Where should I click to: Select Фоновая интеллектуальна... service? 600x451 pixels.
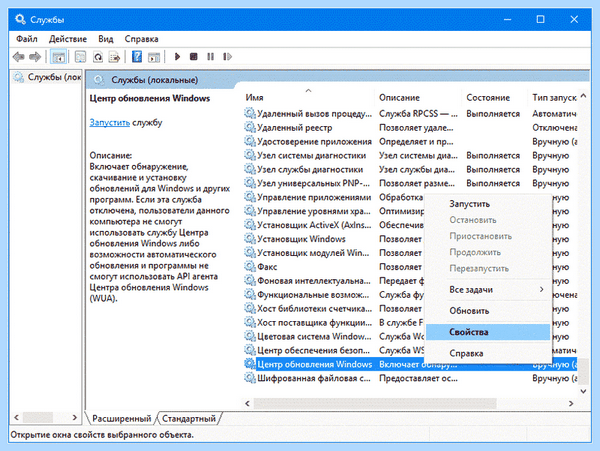click(334, 280)
